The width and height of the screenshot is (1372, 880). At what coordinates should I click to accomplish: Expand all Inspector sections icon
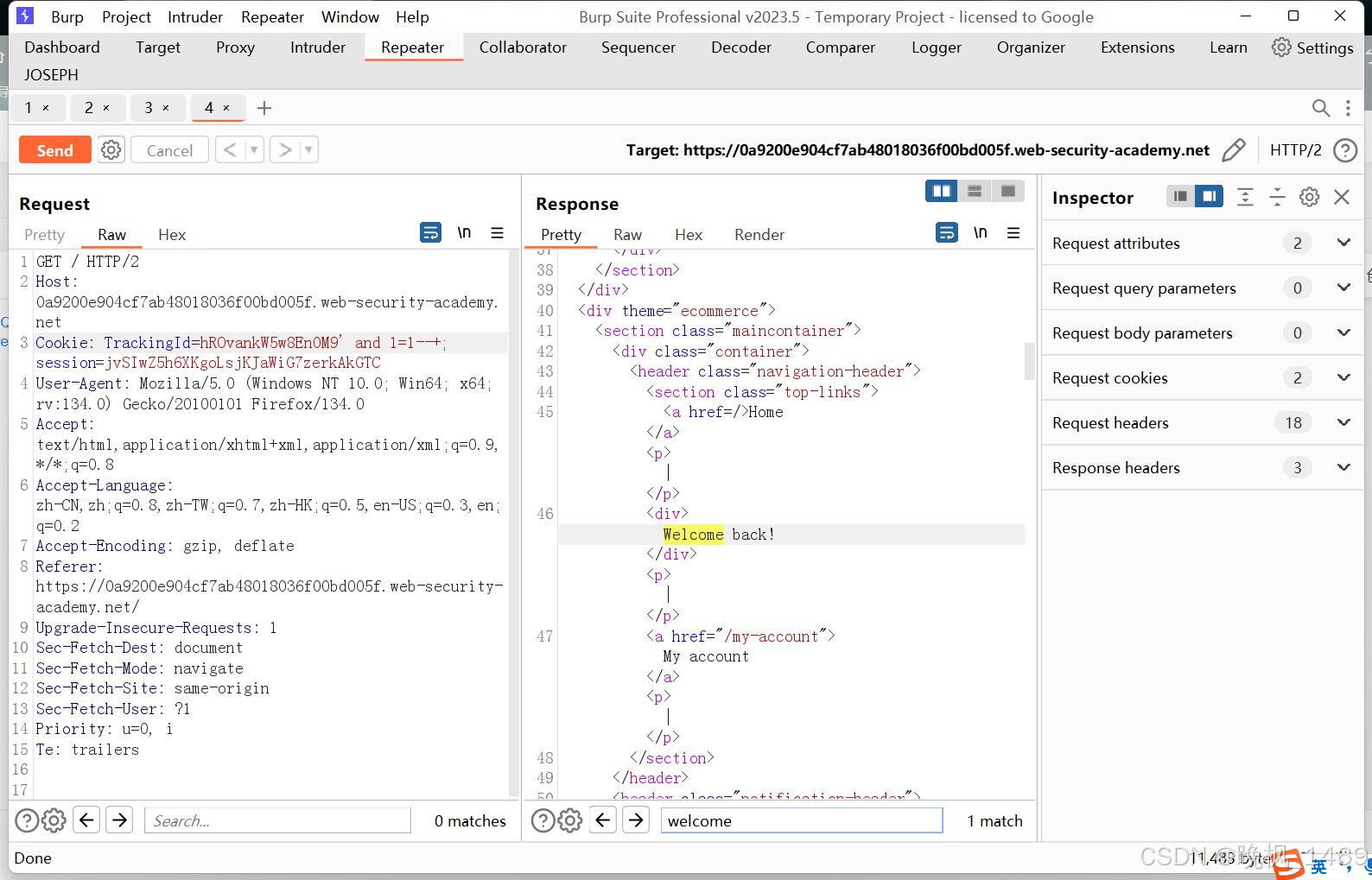1245,197
